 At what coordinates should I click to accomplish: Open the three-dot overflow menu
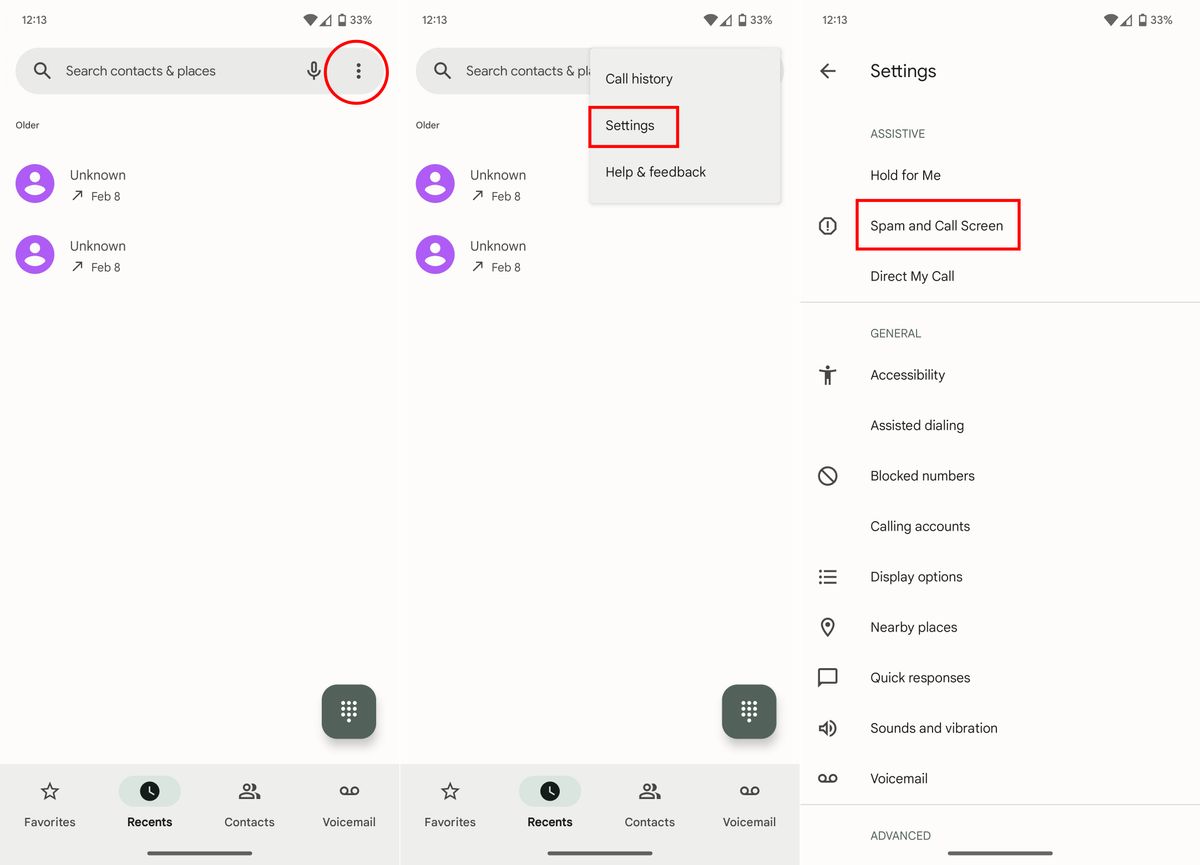tap(357, 70)
